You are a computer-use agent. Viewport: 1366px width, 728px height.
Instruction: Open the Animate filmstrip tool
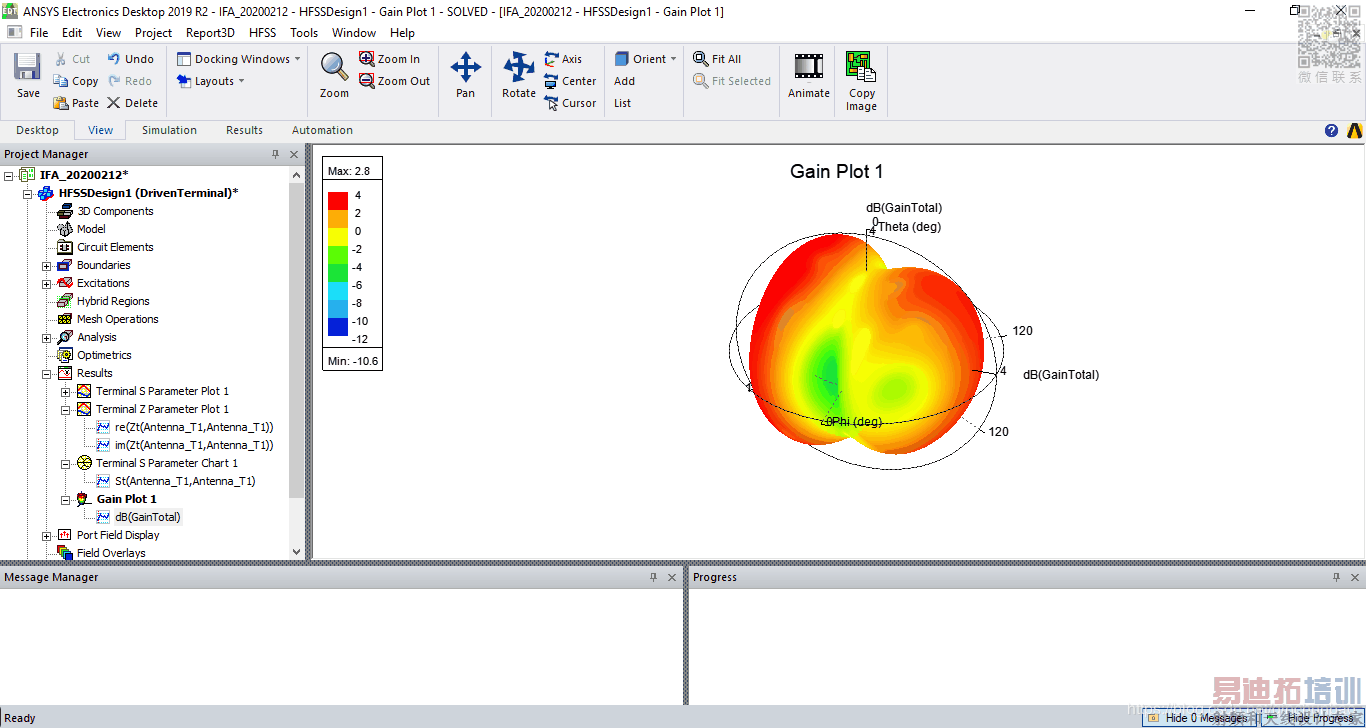[x=808, y=75]
